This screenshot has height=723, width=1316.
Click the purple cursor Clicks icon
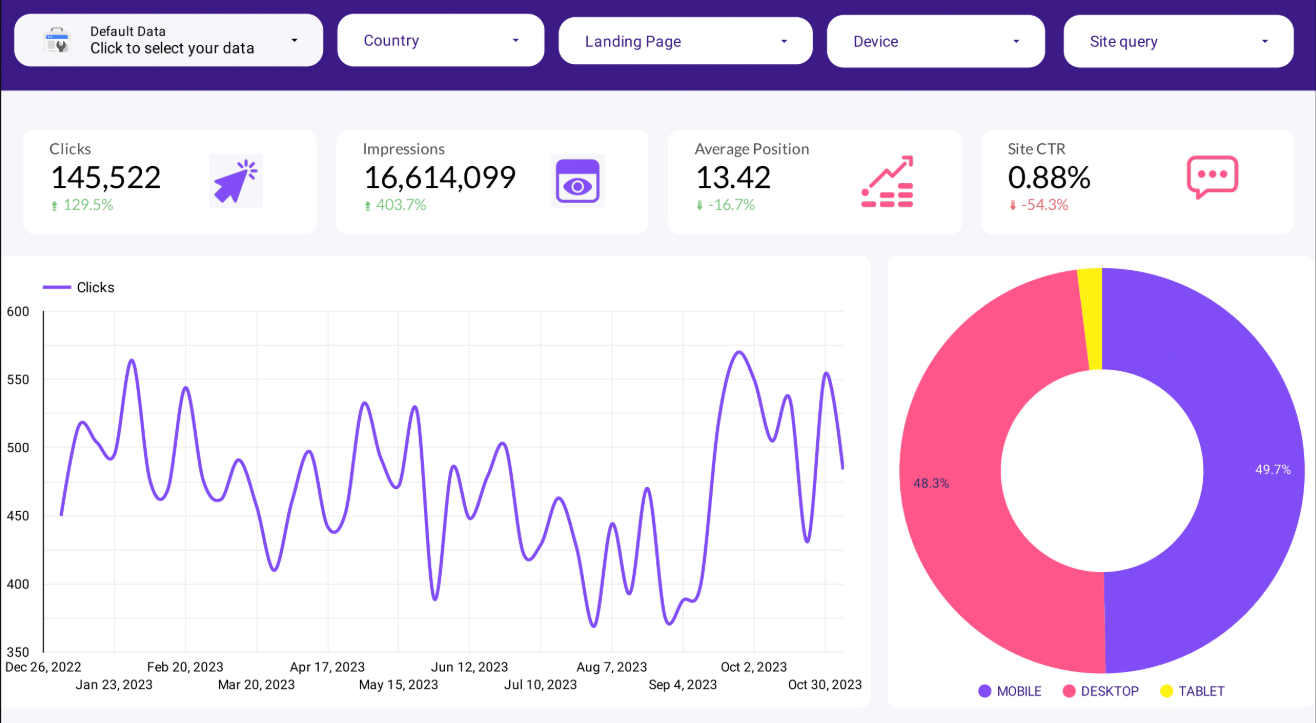[x=235, y=181]
